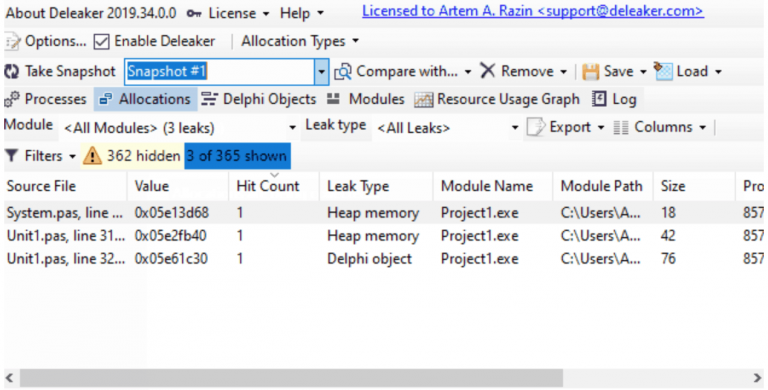This screenshot has width=768, height=390.
Task: Click the Processes gears icon
Action: pos(12,99)
